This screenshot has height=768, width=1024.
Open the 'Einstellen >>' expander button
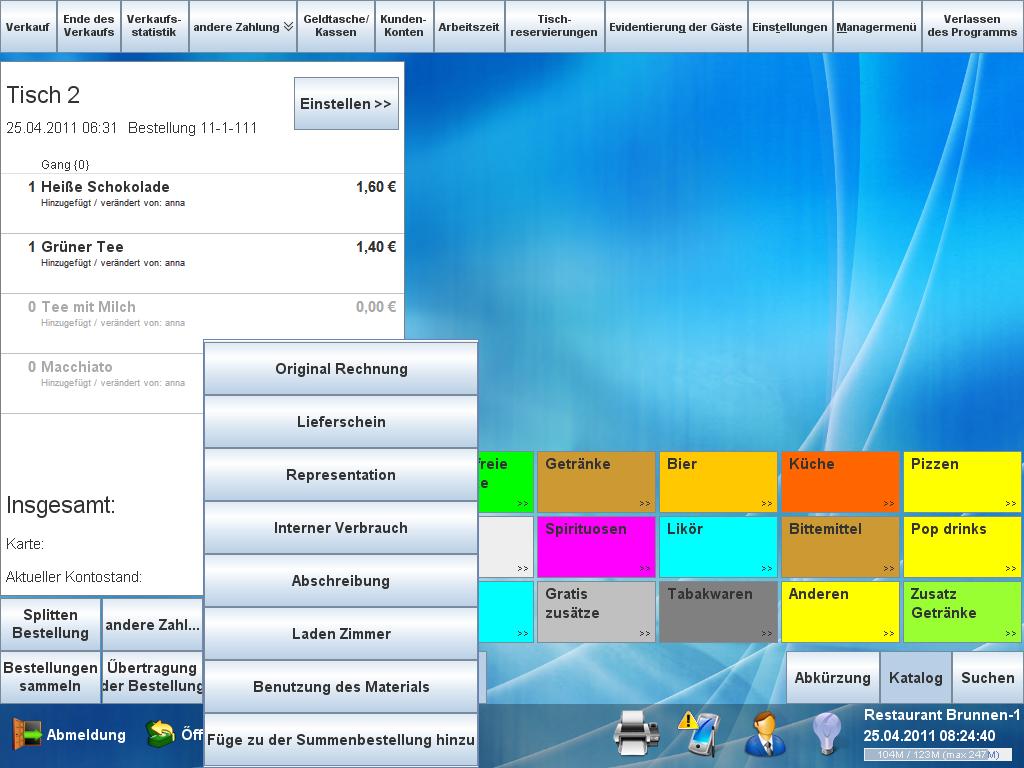346,104
